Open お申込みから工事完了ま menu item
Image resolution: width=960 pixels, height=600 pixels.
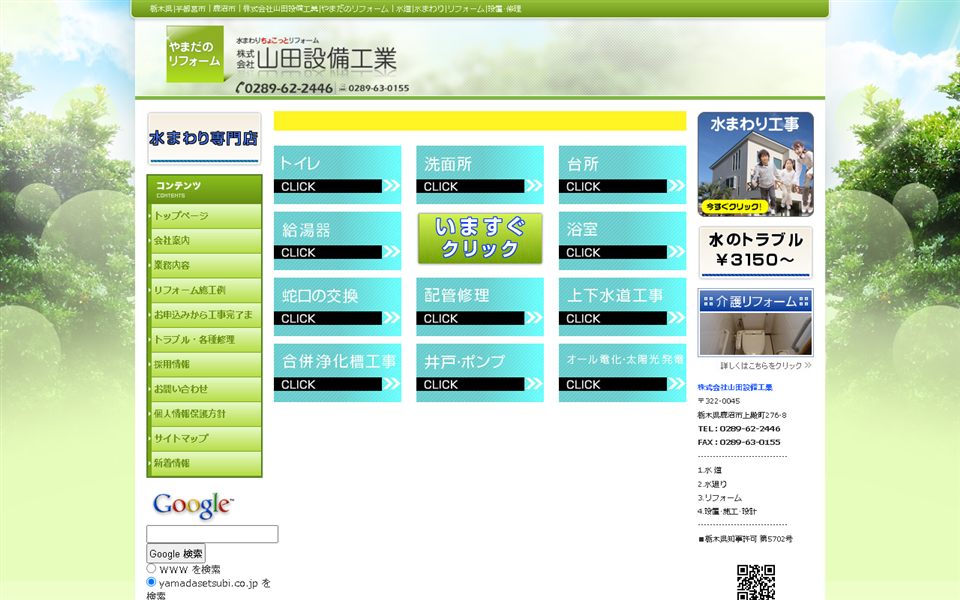coord(205,315)
